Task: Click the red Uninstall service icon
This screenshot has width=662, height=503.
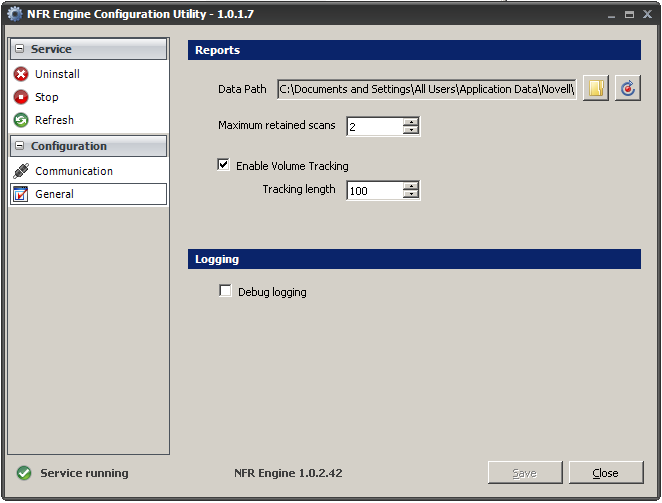Action: (21, 74)
